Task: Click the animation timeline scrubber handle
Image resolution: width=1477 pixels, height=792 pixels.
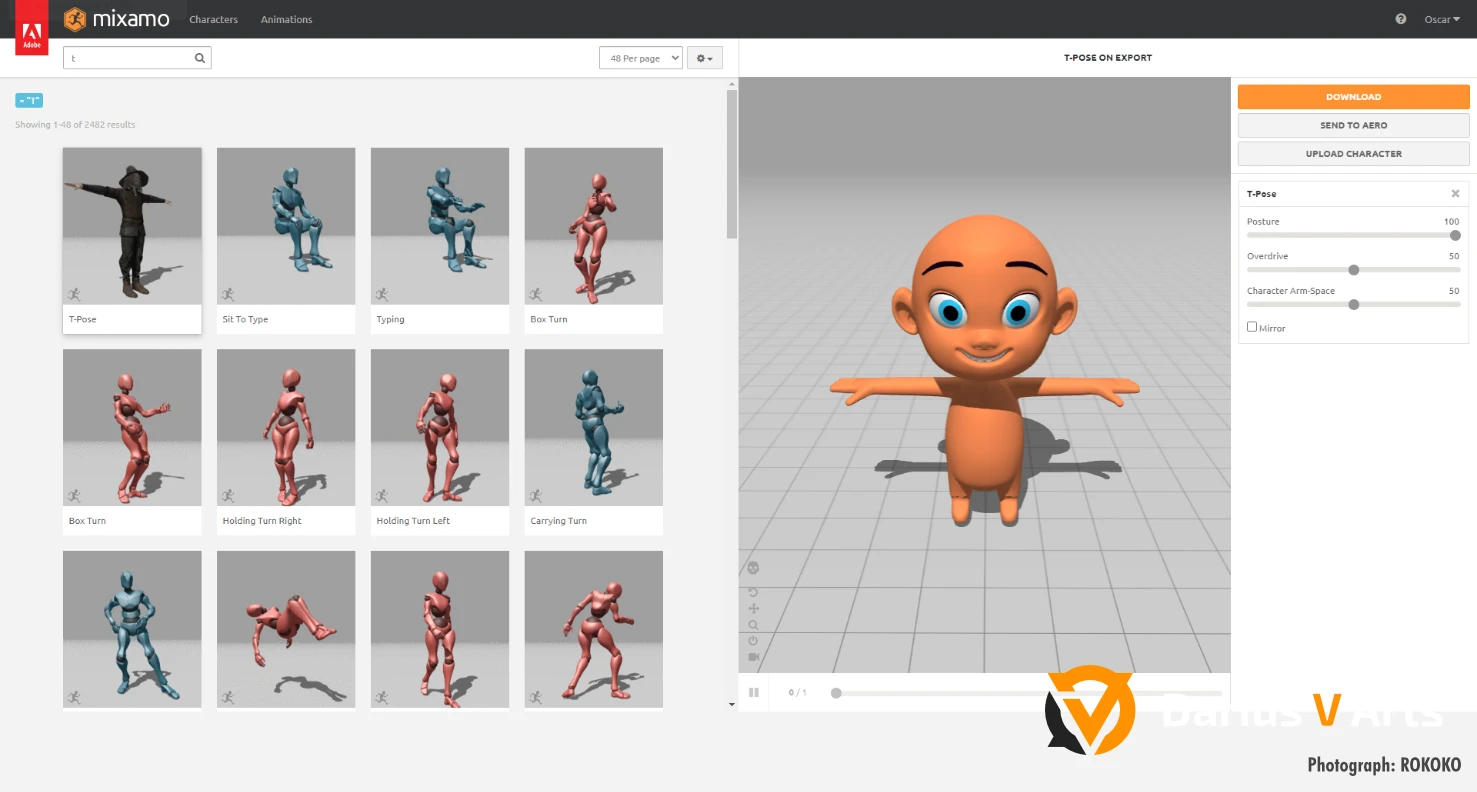Action: (836, 693)
